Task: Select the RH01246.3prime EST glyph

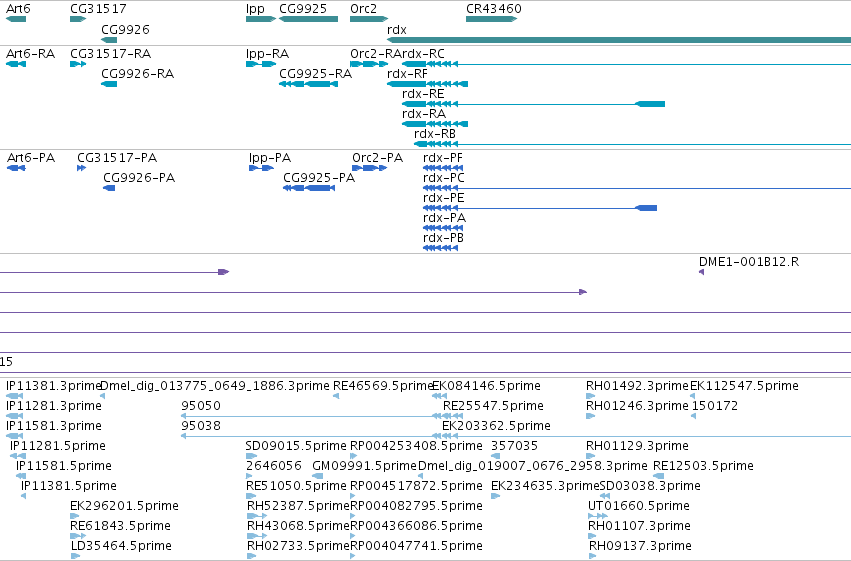Action: (590, 416)
